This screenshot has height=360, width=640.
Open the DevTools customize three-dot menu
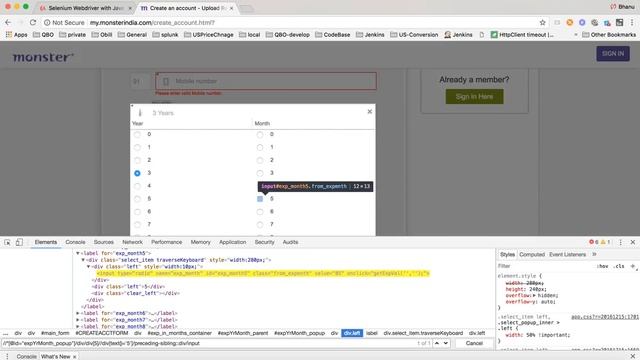[621, 242]
